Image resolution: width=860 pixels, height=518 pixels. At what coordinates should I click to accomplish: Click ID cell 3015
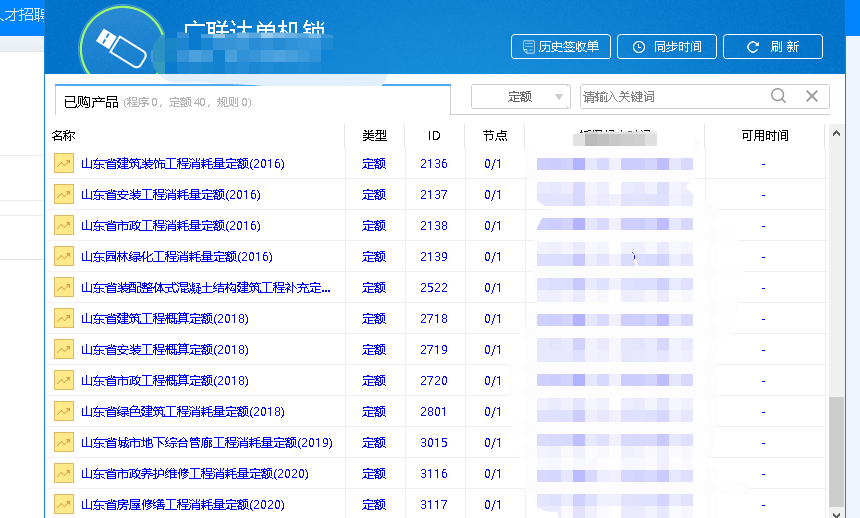[x=434, y=442]
